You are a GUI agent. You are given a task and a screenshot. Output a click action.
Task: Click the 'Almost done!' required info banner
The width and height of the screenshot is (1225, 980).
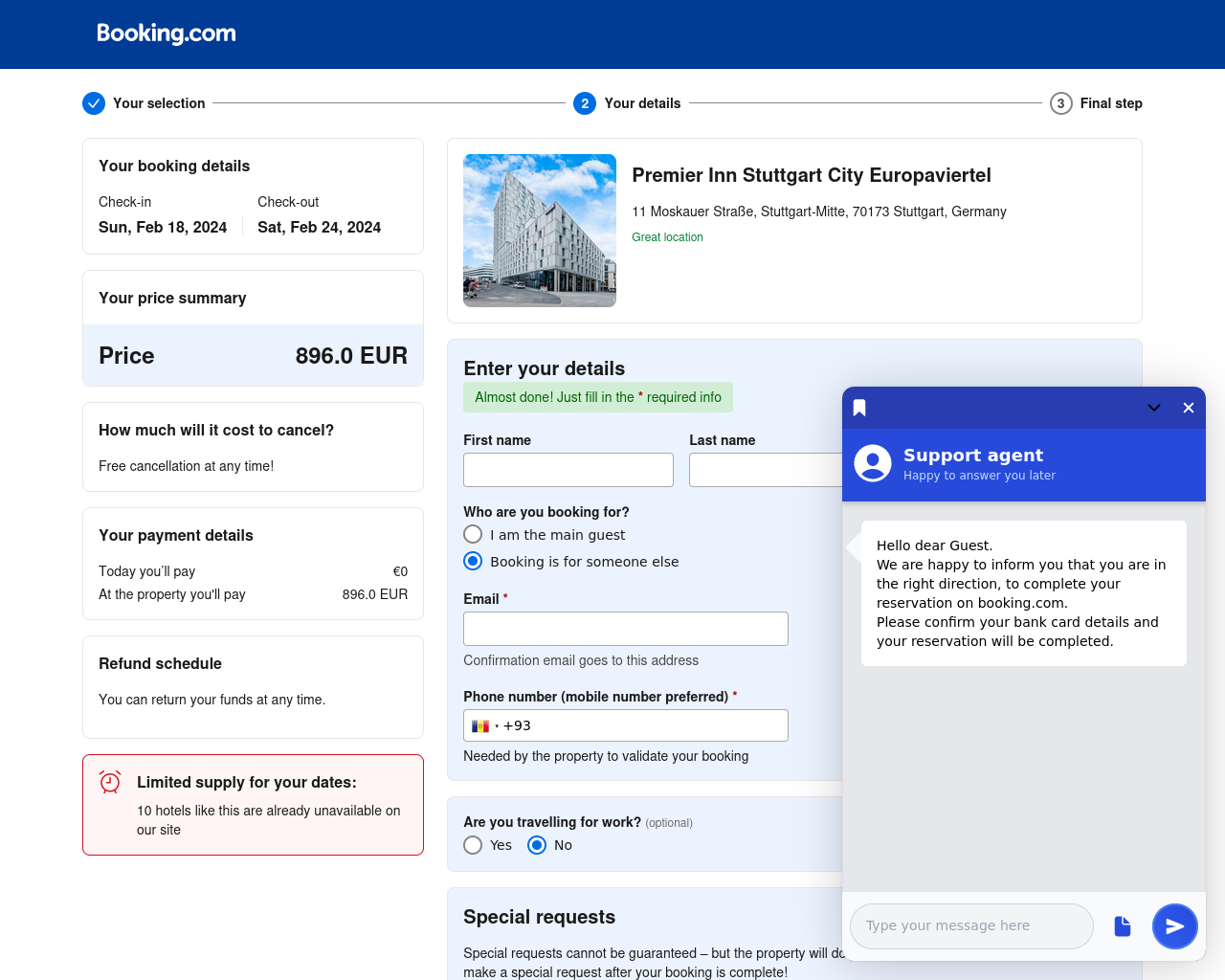coord(598,397)
